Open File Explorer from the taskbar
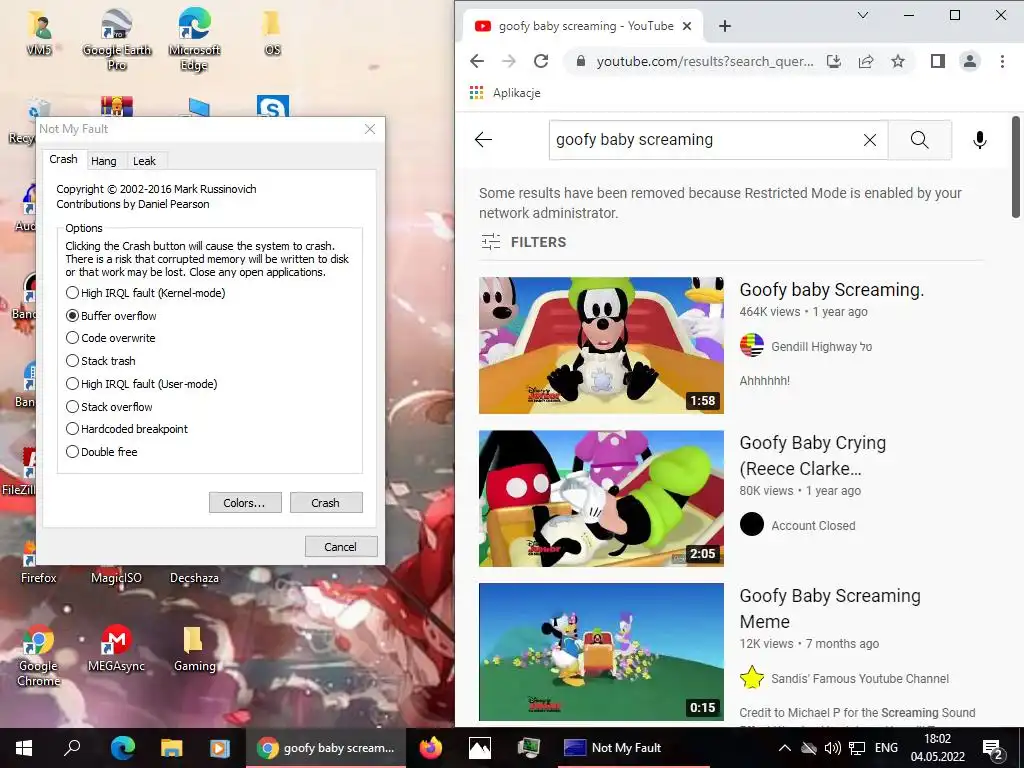The width and height of the screenshot is (1024, 768). [x=171, y=748]
